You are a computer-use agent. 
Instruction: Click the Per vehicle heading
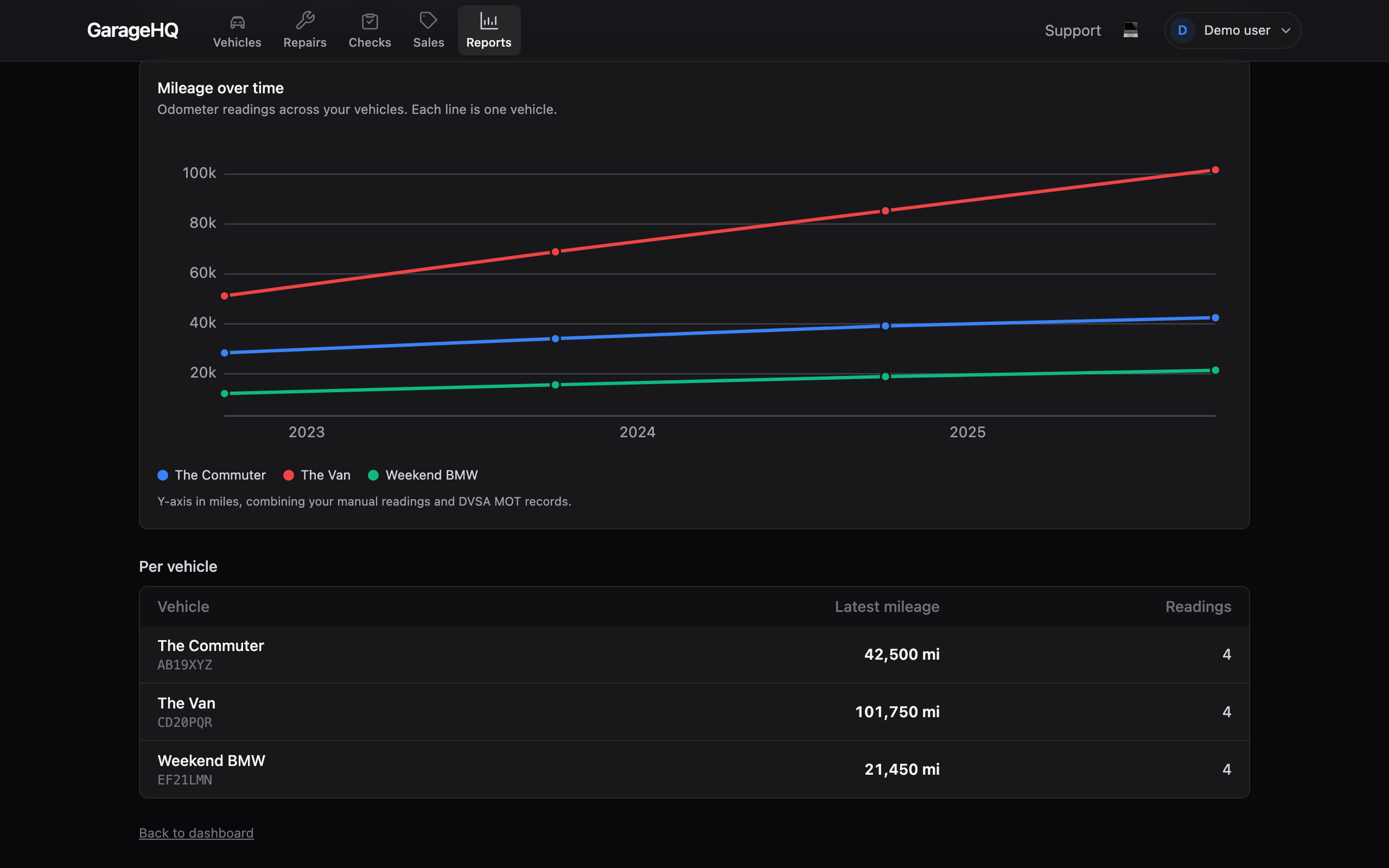[178, 566]
